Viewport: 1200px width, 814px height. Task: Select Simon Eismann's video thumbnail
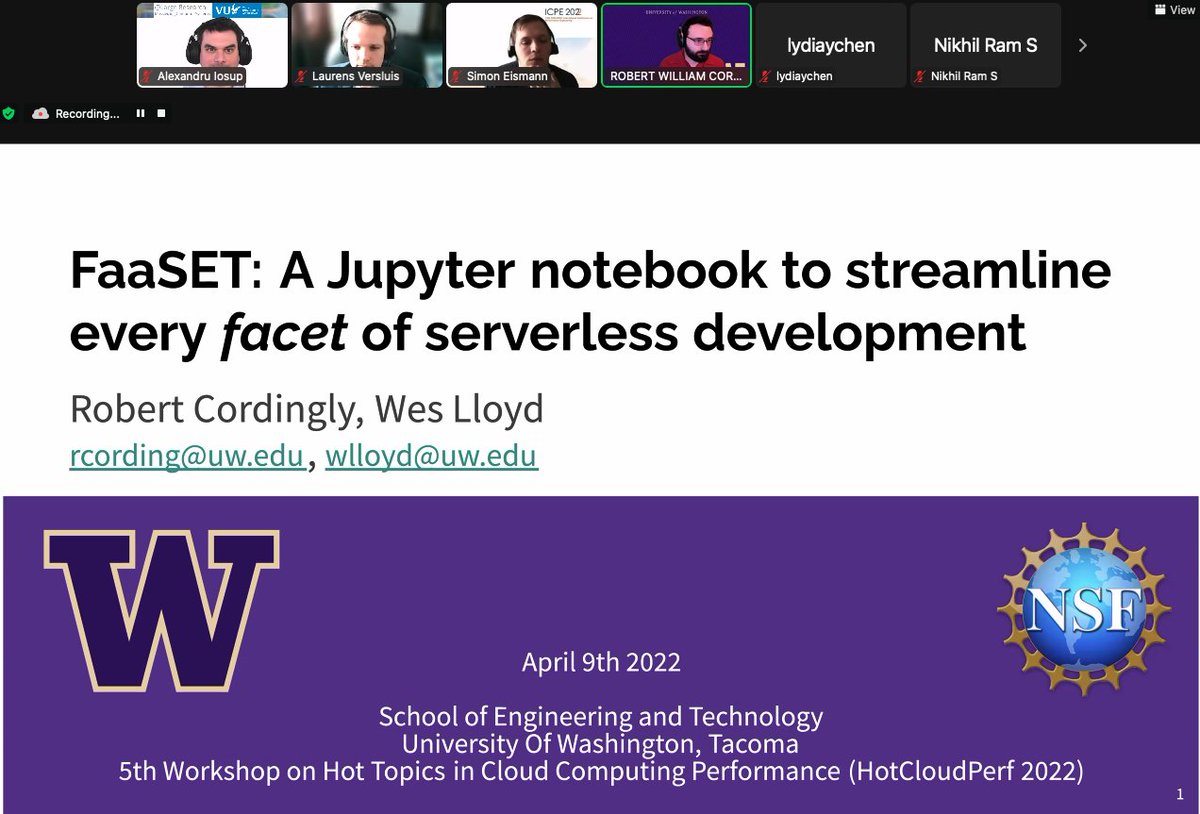click(521, 45)
